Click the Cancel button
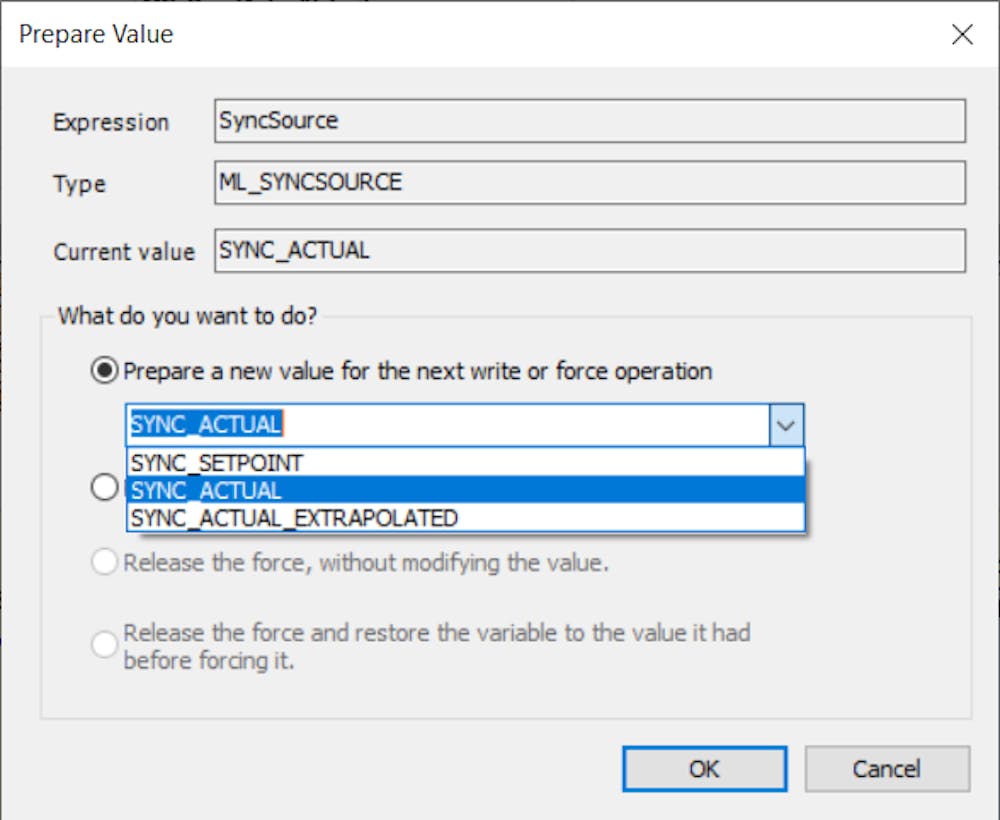The image size is (1000, 820). [x=887, y=768]
